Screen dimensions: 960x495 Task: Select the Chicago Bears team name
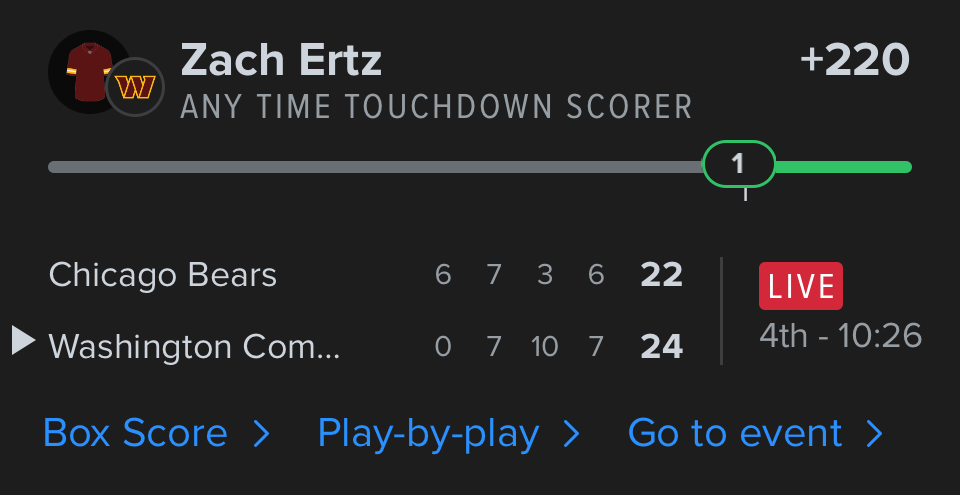(163, 275)
